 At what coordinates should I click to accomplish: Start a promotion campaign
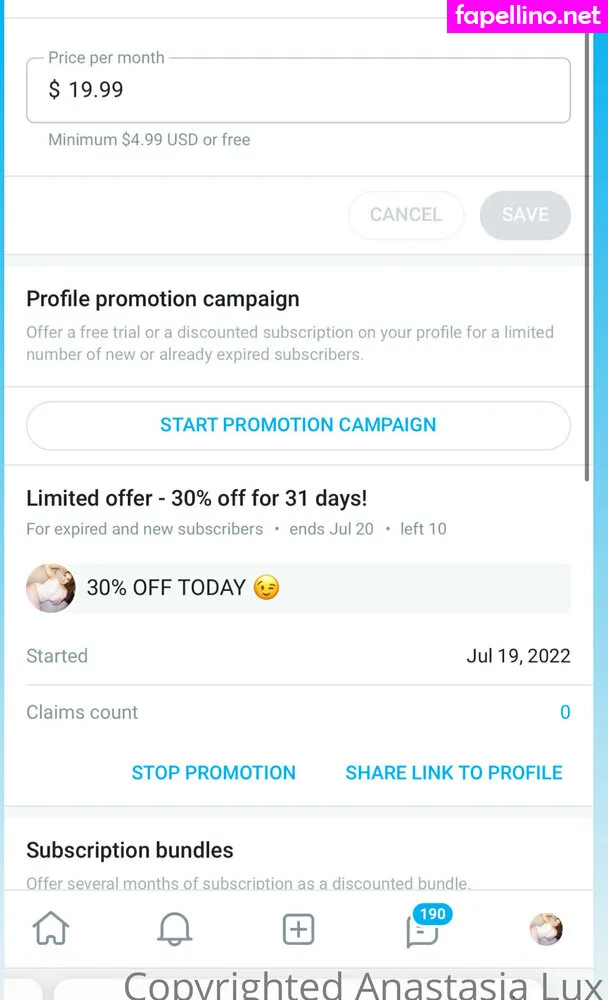point(298,425)
